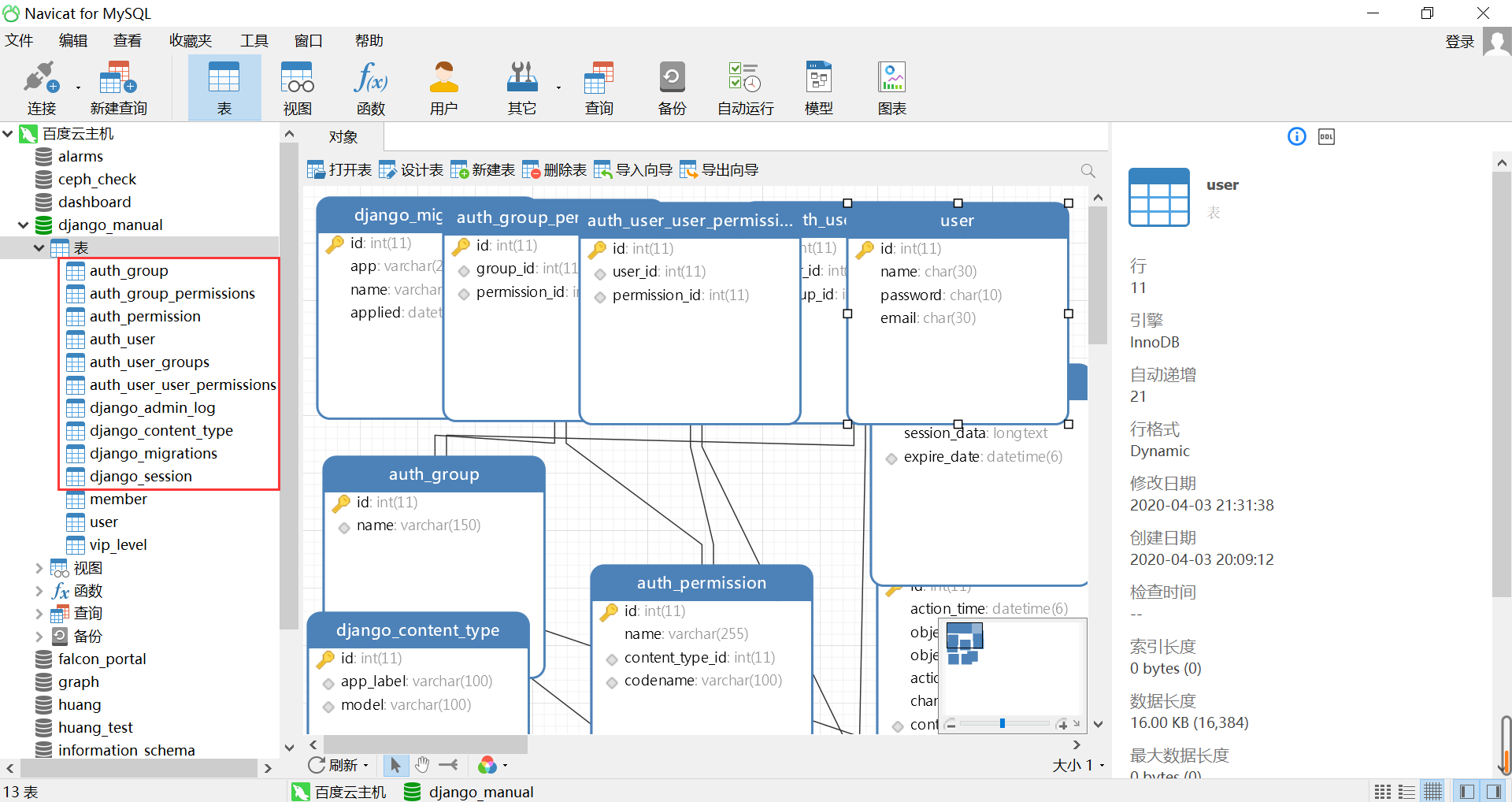Expand the 函数 tree node under django_manual
The image size is (1512, 802).
point(39,591)
